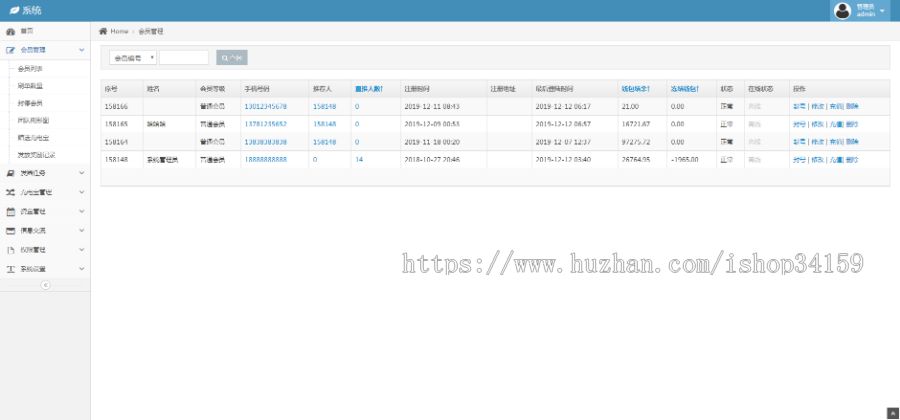Expand the T-icon settings menu chevron
The height and width of the screenshot is (420, 900).
[82, 269]
